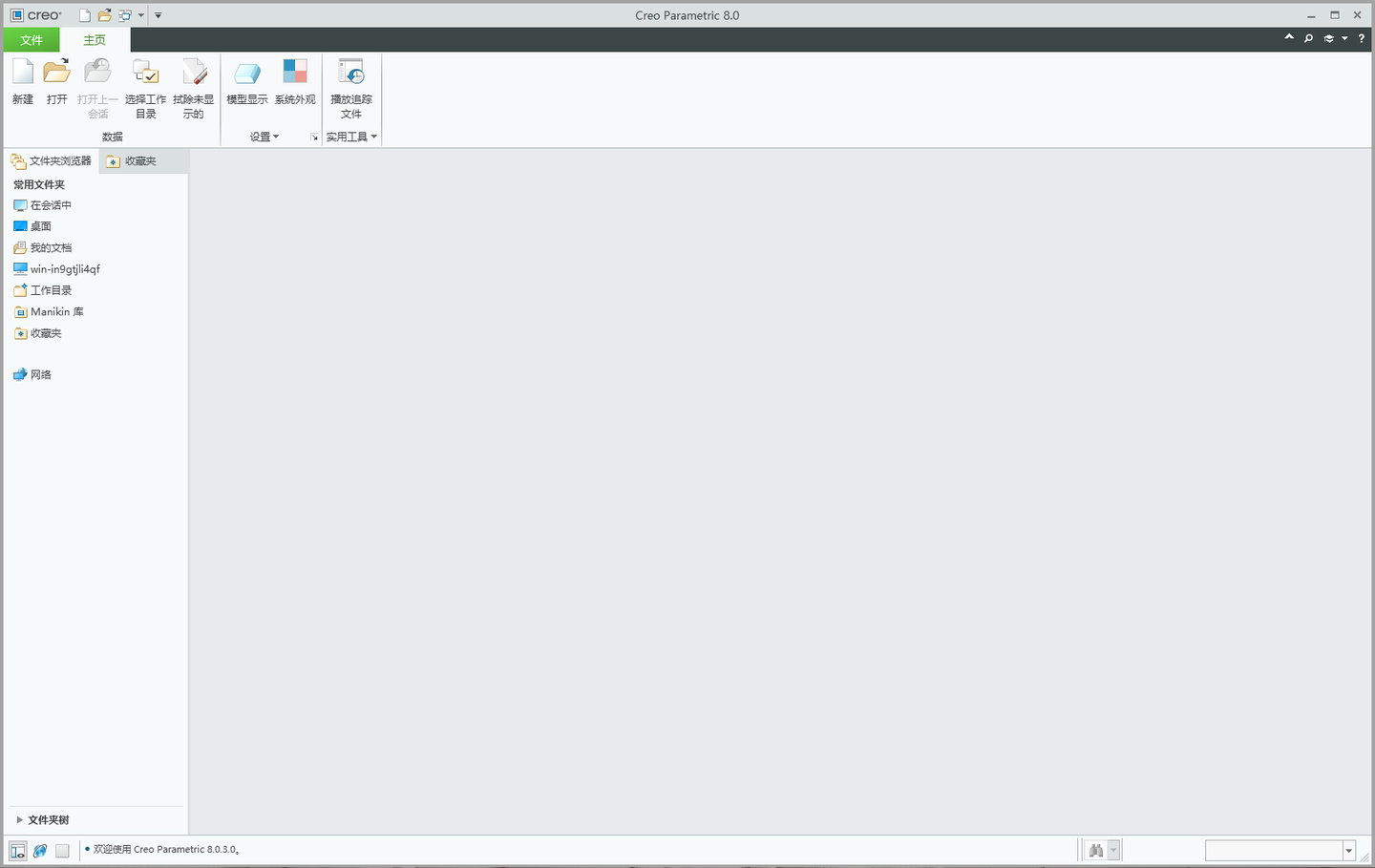Viewport: 1375px width, 868px height.
Task: Select the 主页 (Home) ribbon tab
Action: click(95, 40)
